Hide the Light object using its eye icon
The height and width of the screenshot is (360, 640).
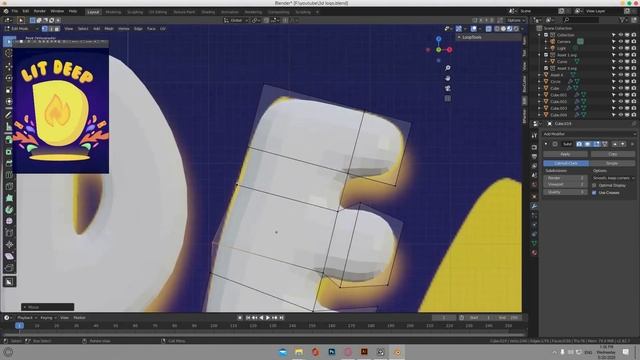620,48
